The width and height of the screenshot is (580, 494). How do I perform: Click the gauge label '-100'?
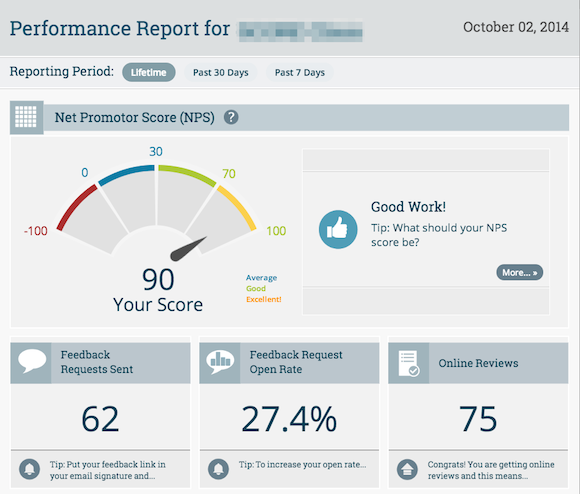pos(36,231)
